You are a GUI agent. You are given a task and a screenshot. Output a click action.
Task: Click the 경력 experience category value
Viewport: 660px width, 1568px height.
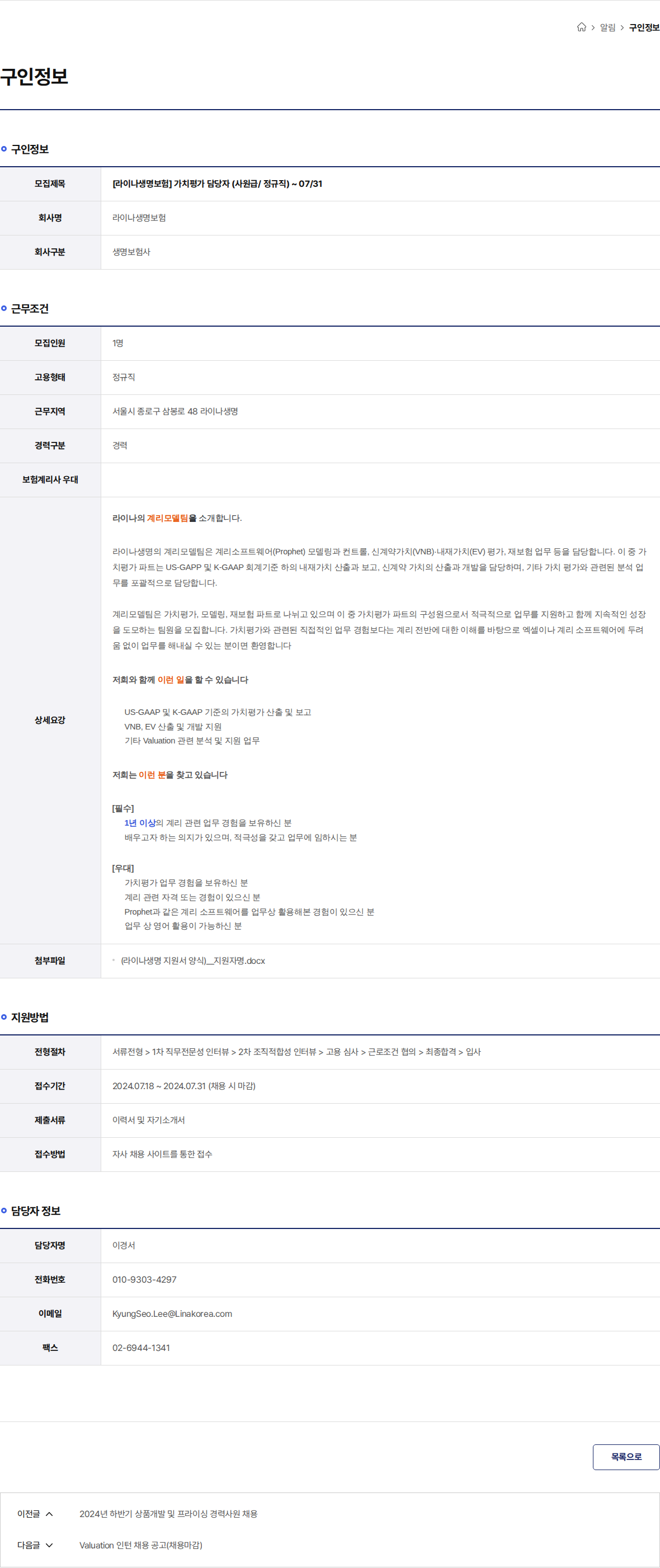tap(120, 446)
